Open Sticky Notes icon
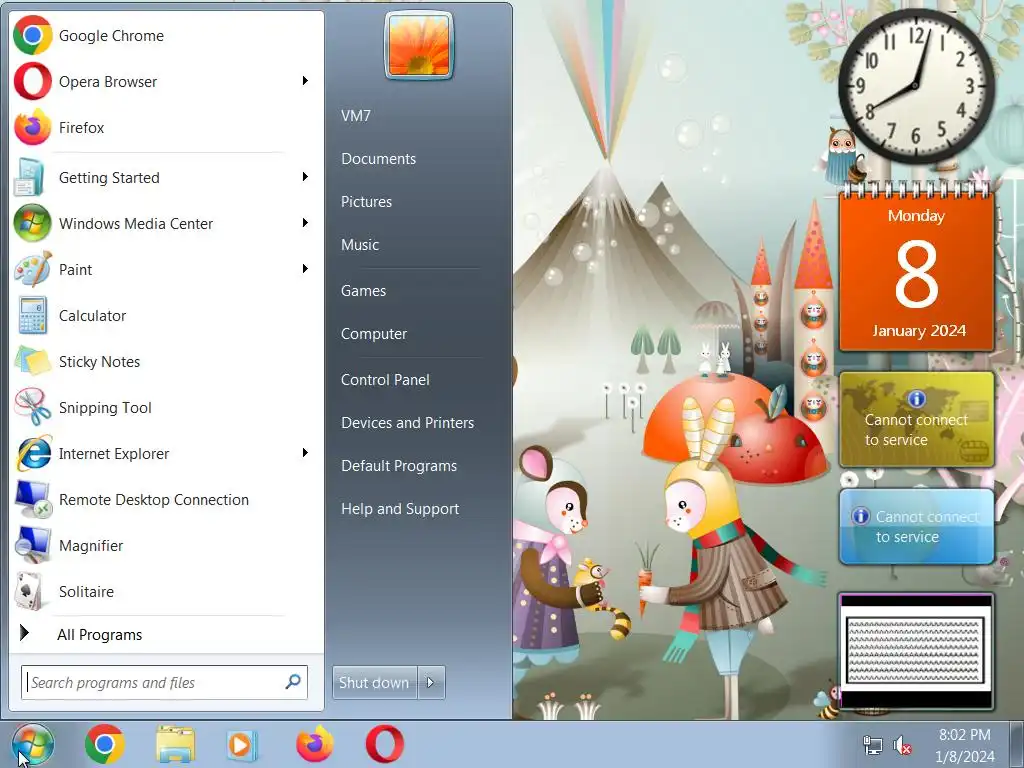This screenshot has height=768, width=1024. point(32,361)
